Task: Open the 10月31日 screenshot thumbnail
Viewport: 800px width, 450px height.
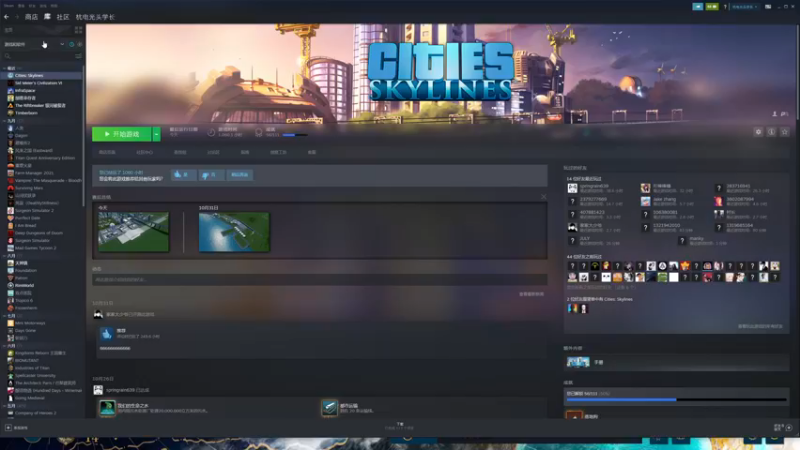Action: click(x=234, y=232)
